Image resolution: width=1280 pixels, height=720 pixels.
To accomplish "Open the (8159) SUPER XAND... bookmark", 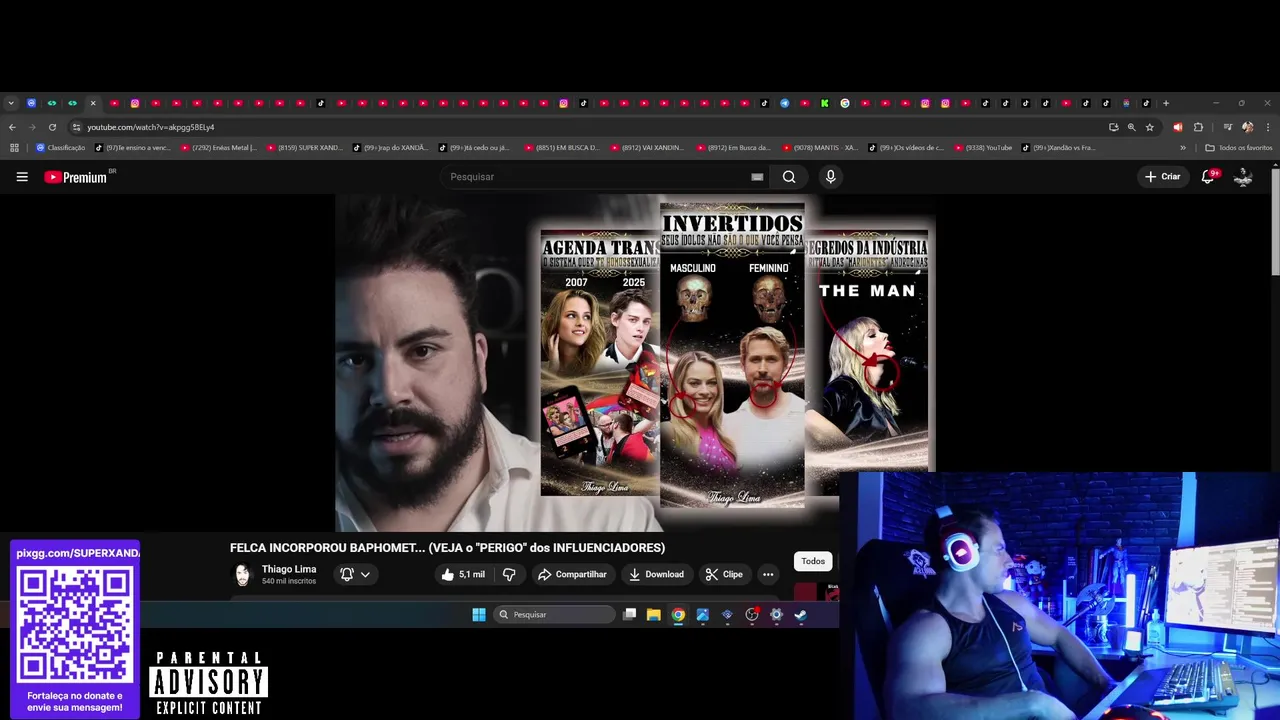I will [x=305, y=148].
